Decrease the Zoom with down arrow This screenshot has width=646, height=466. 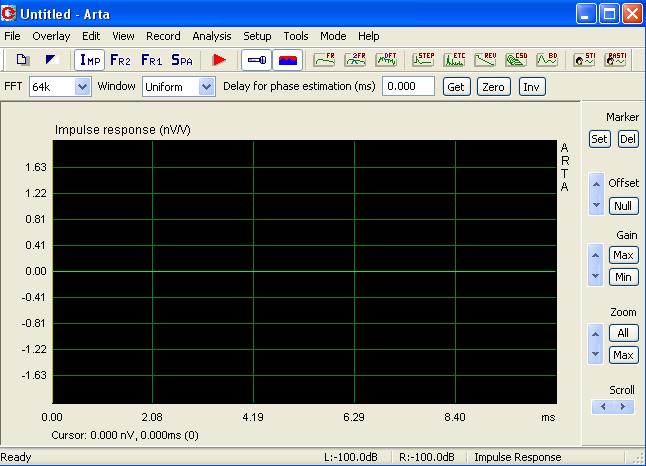coord(595,354)
